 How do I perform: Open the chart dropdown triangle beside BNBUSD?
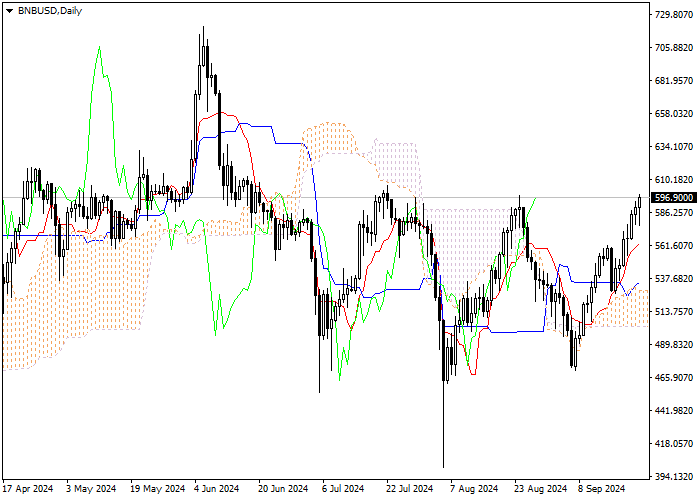[10, 11]
